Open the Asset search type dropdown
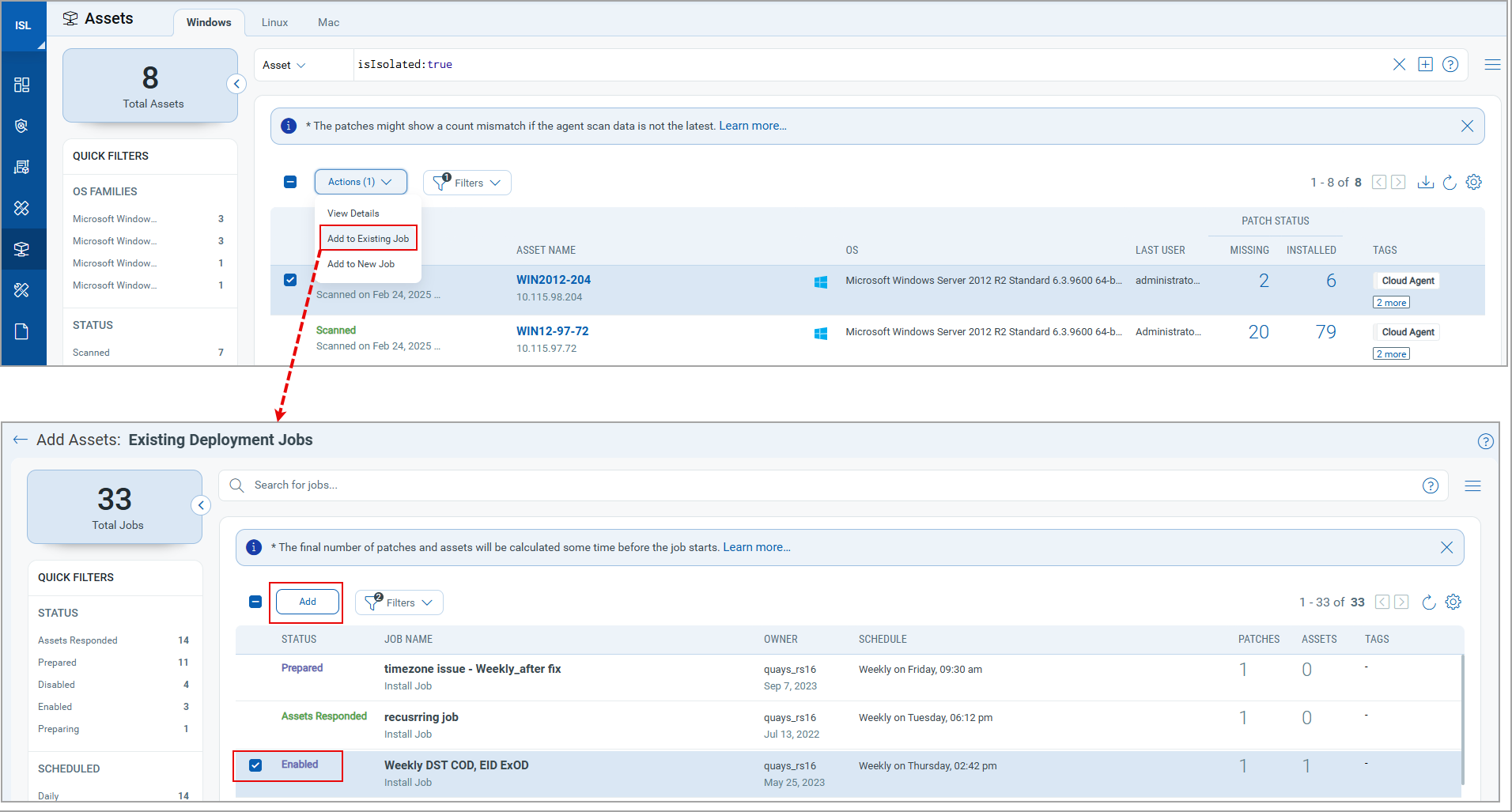 pyautogui.click(x=285, y=65)
